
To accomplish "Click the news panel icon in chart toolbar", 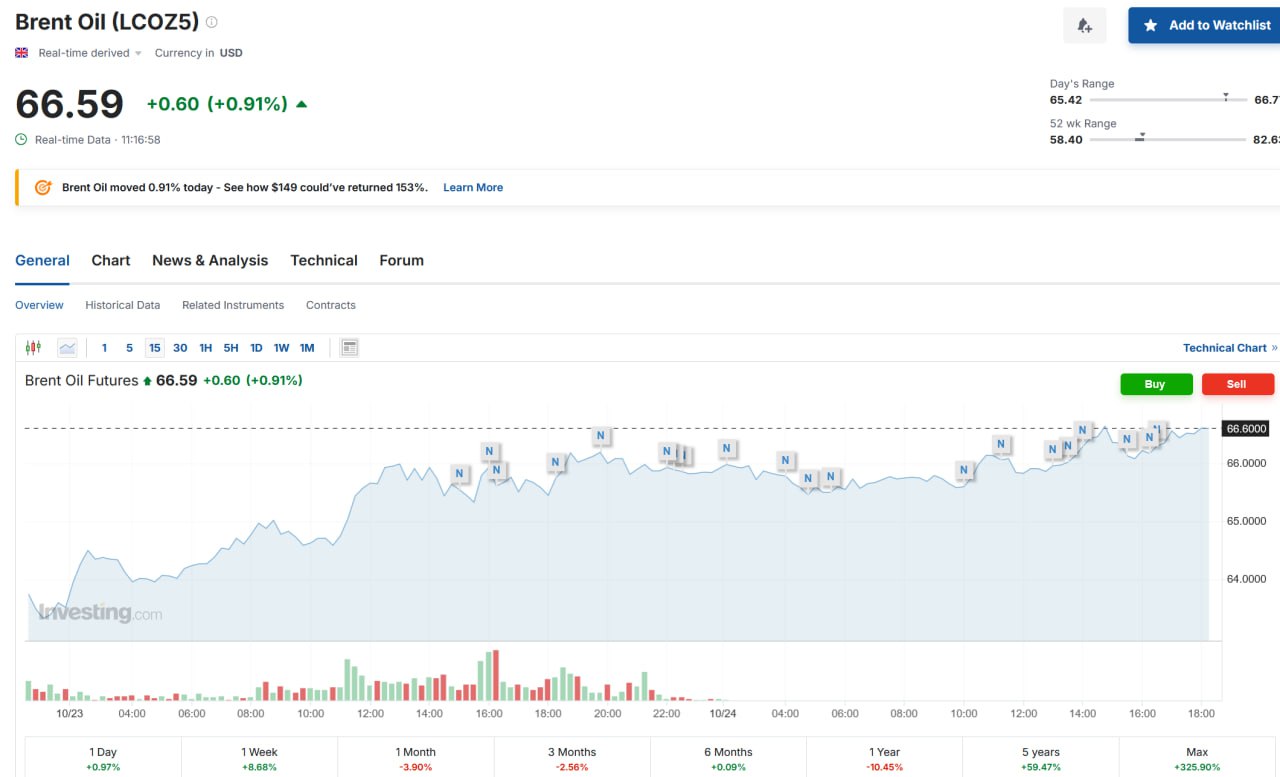I will pos(349,348).
